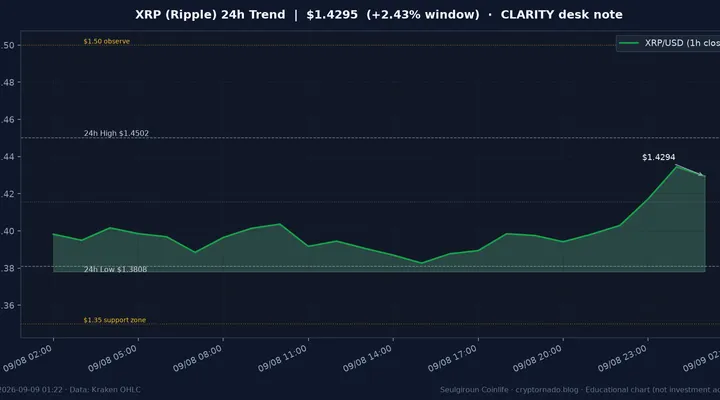Click the '09/08 20:00' x-axis label

coord(537,358)
